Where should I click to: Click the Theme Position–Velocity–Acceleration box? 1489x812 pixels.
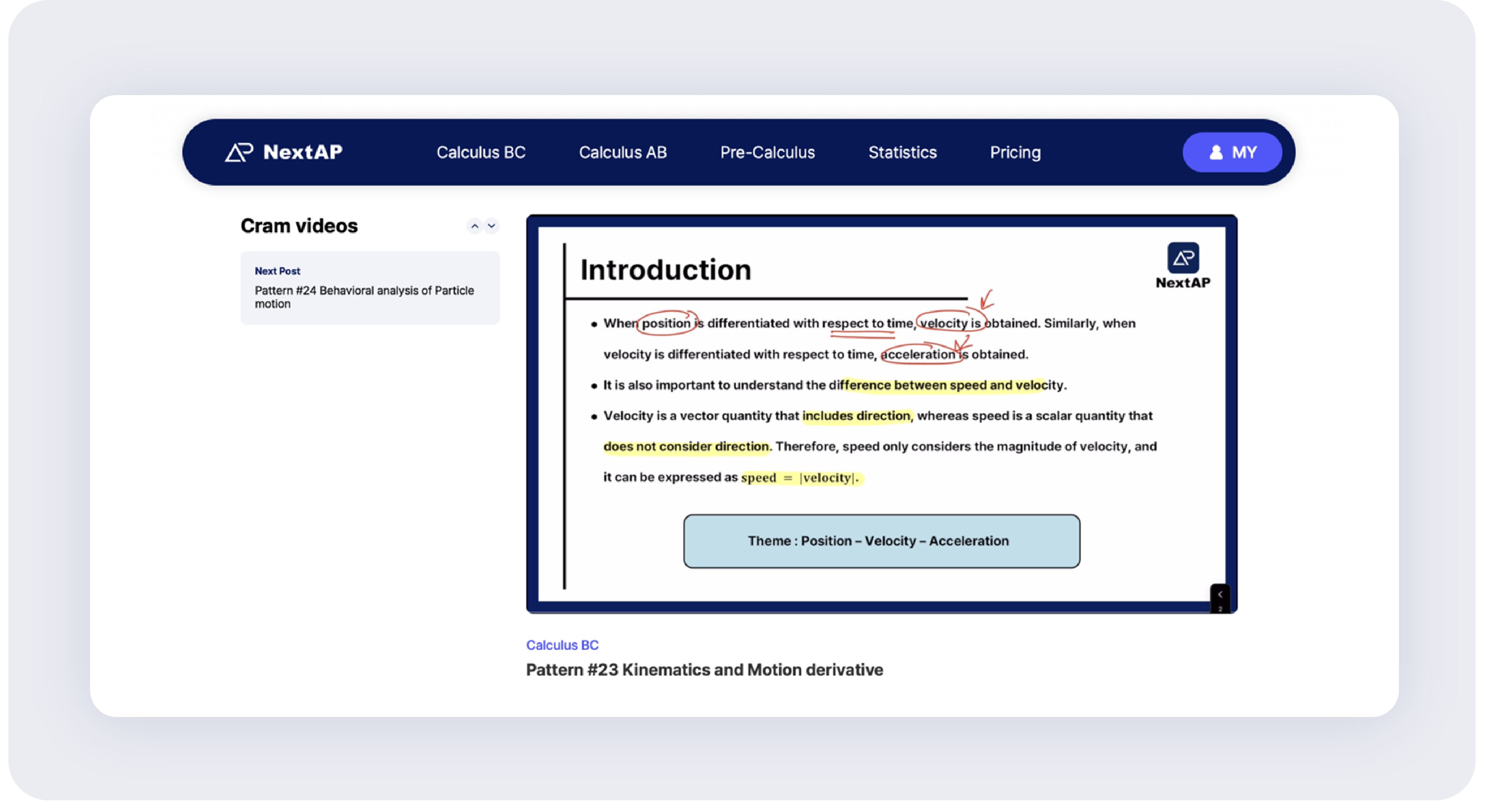tap(881, 541)
